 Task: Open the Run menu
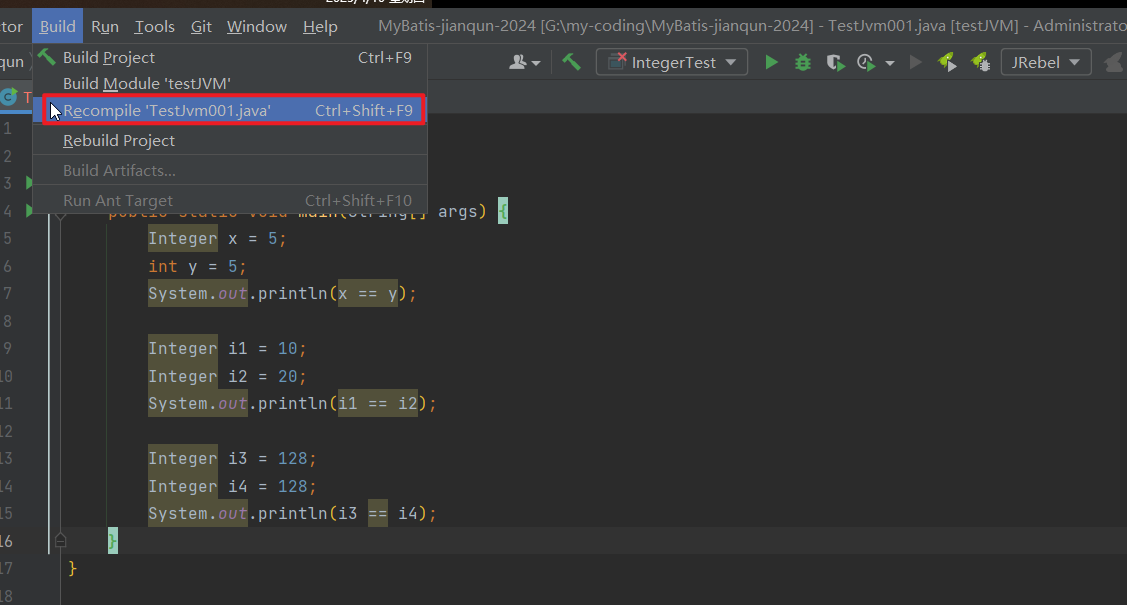[105, 27]
